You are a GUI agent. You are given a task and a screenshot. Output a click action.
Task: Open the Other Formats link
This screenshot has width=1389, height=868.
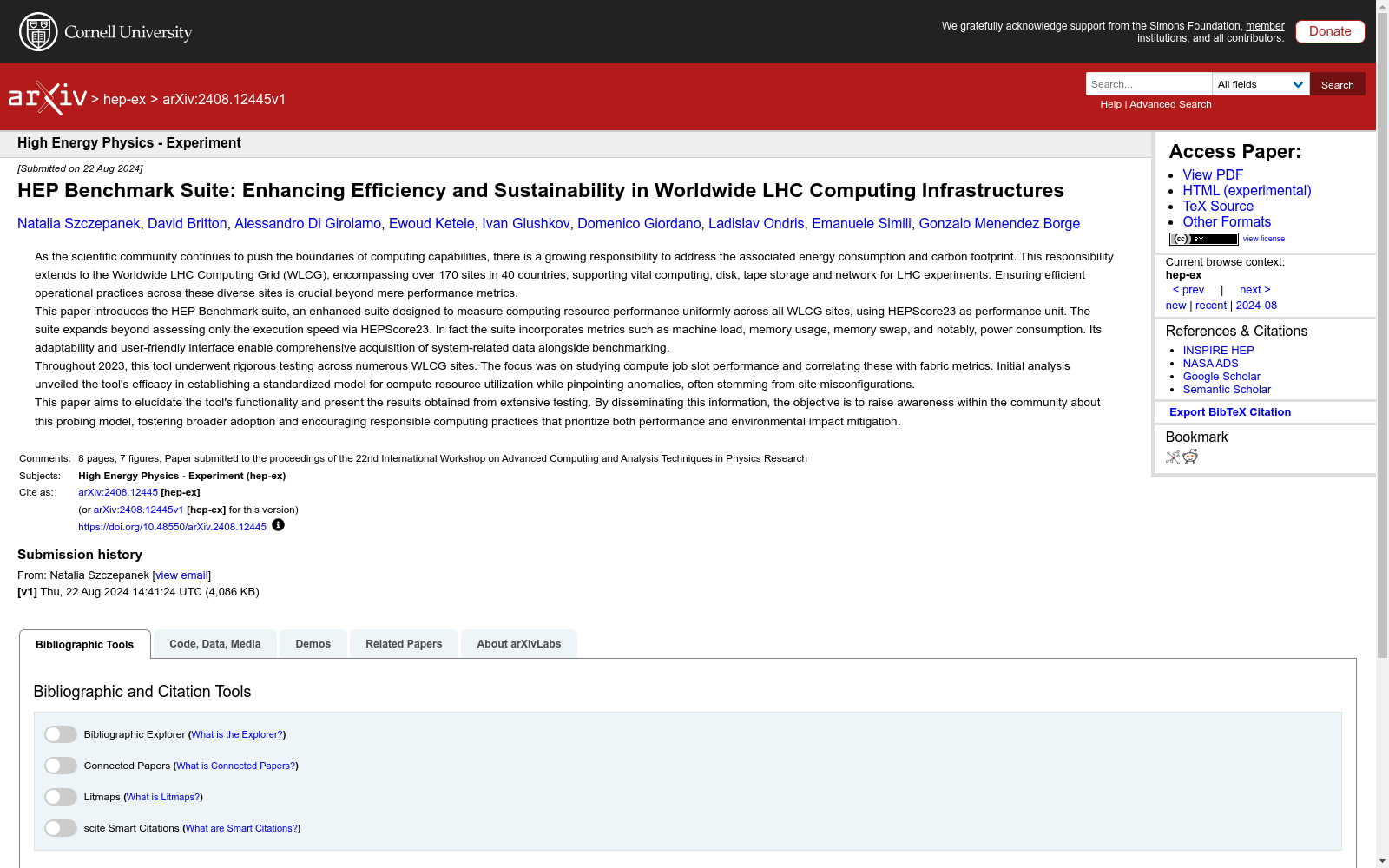[1227, 222]
